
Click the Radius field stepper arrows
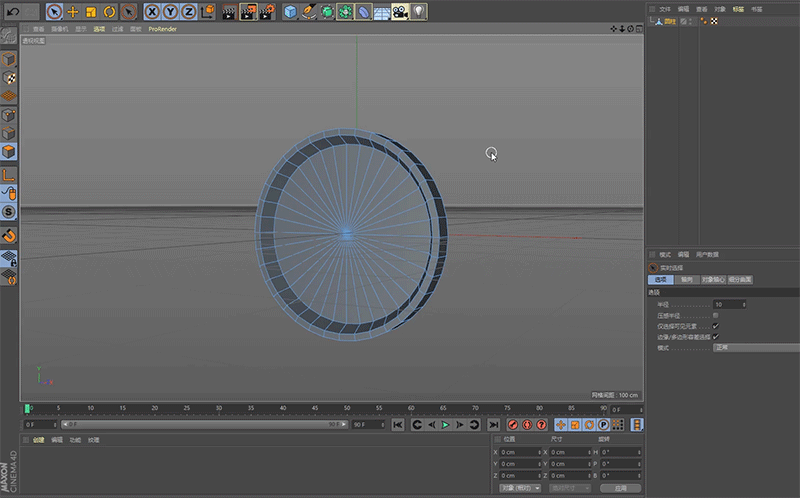click(x=744, y=305)
